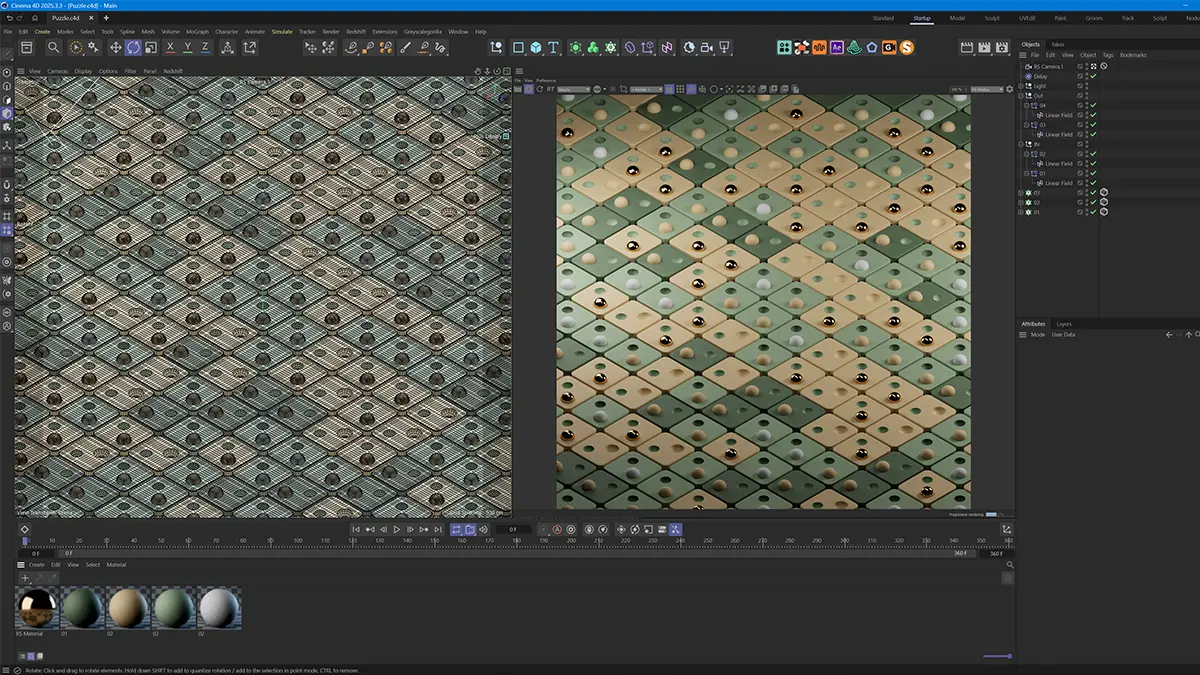Click the Redo arrow icon
Viewport: 1200px width, 675px height.
[22, 18]
